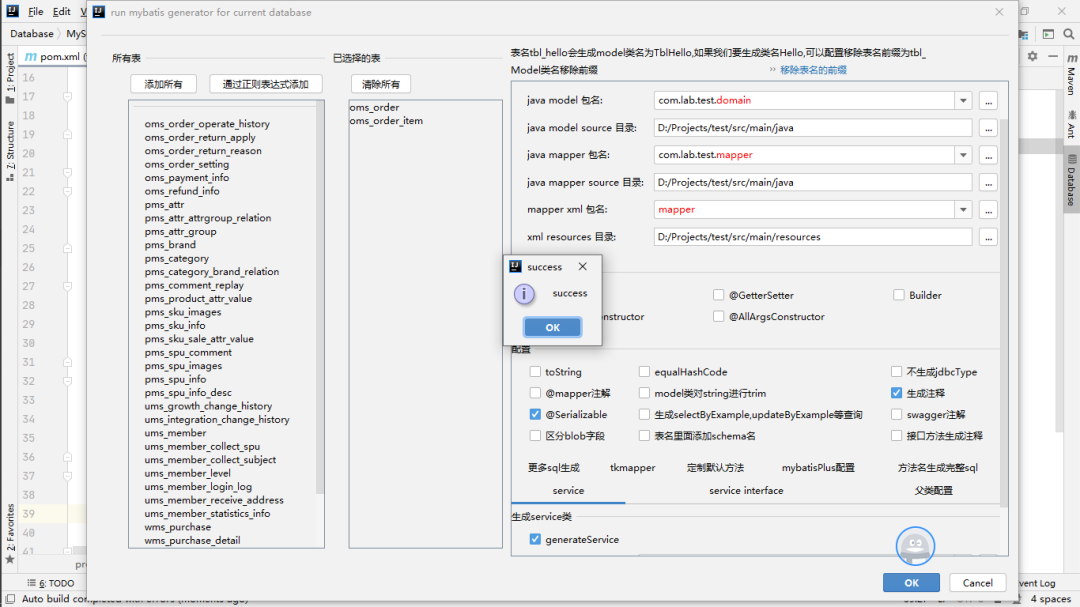Expand the java model package dropdown
The image size is (1080, 607).
[963, 100]
